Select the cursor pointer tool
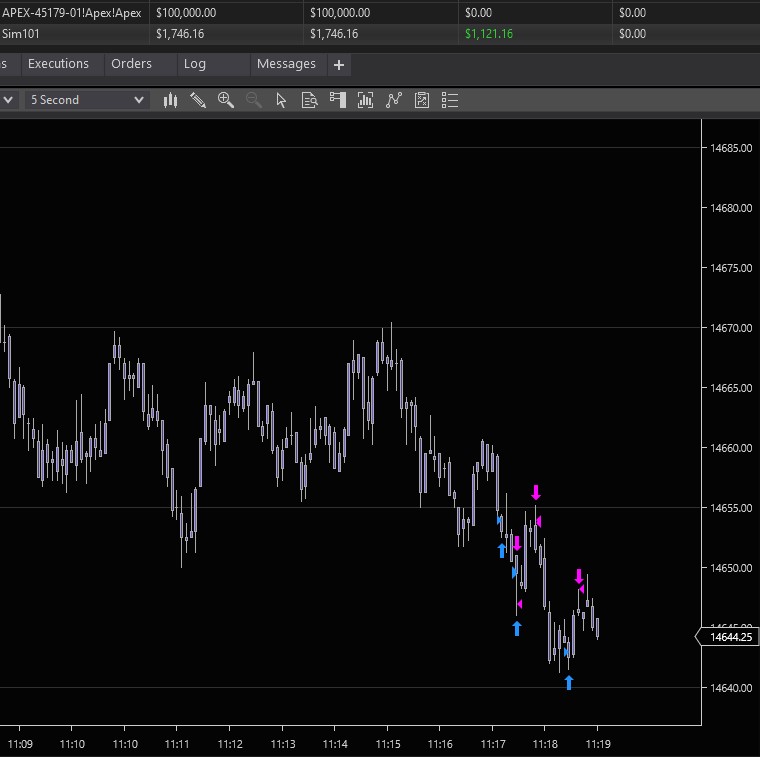Screen dimensions: 760x757 click(281, 100)
